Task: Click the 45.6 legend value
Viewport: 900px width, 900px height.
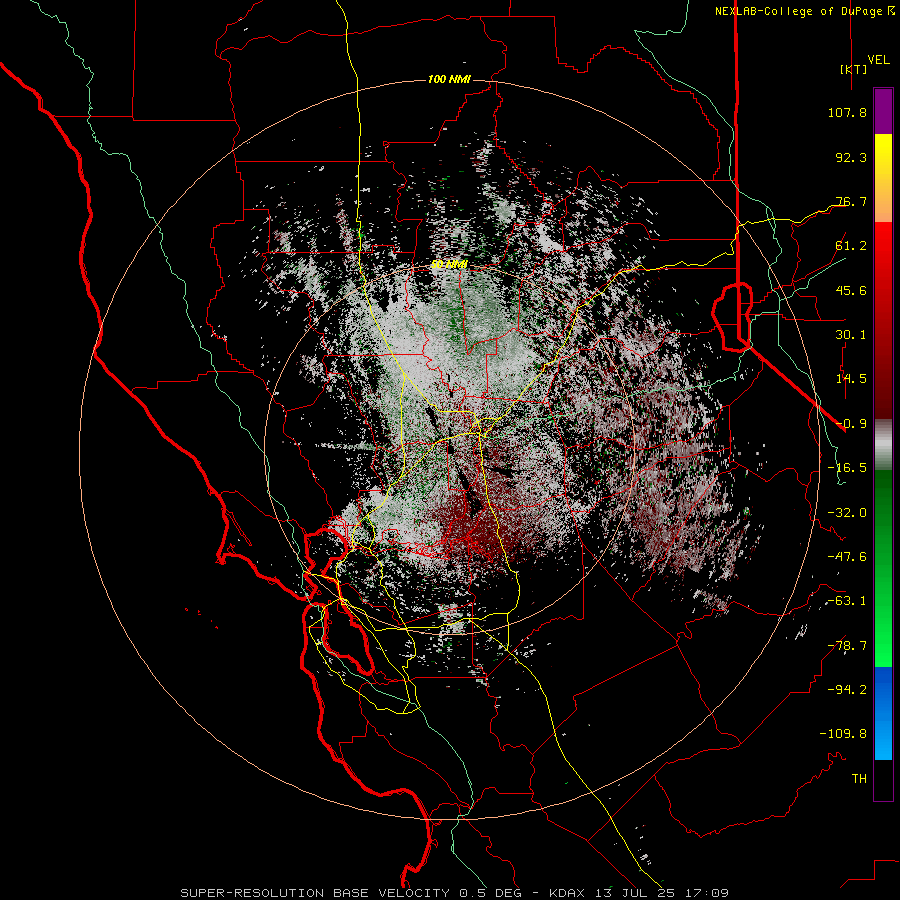Action: [x=851, y=290]
